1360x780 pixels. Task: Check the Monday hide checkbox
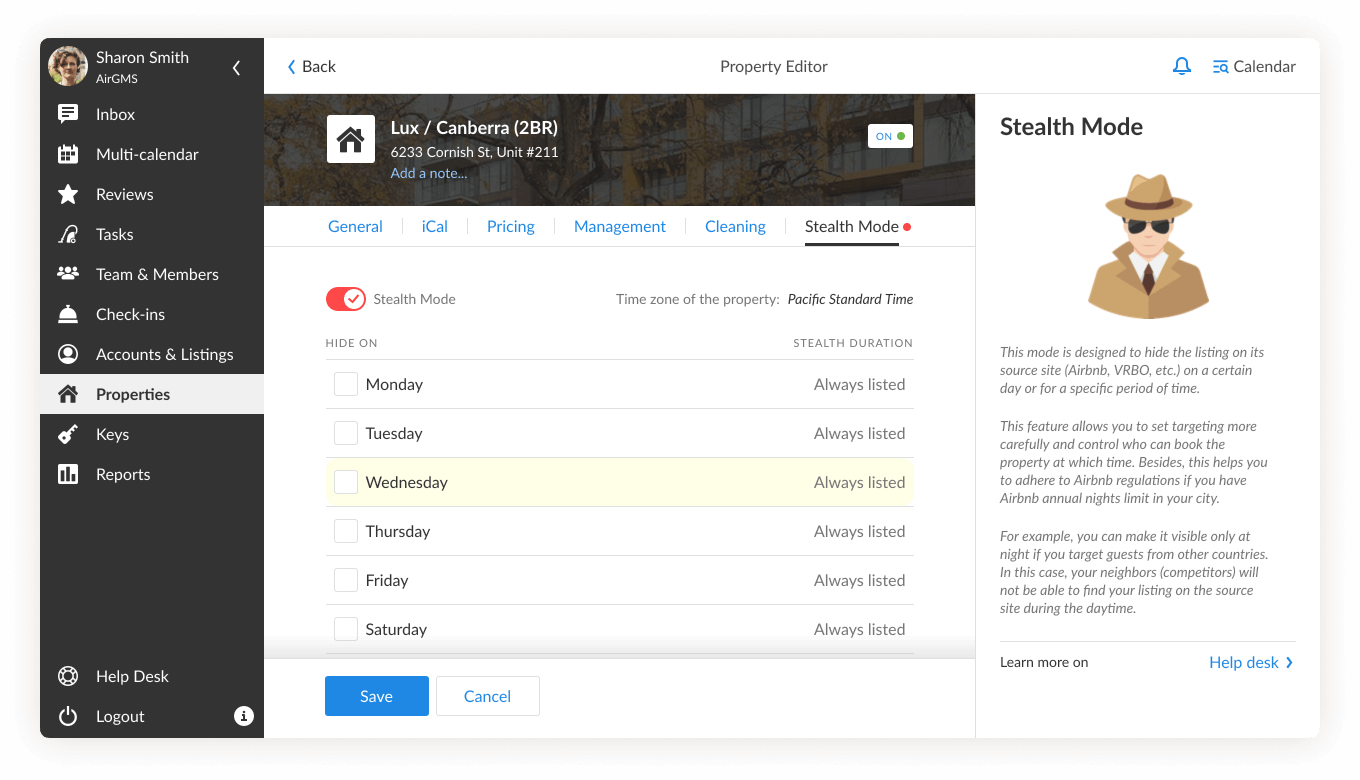tap(345, 383)
